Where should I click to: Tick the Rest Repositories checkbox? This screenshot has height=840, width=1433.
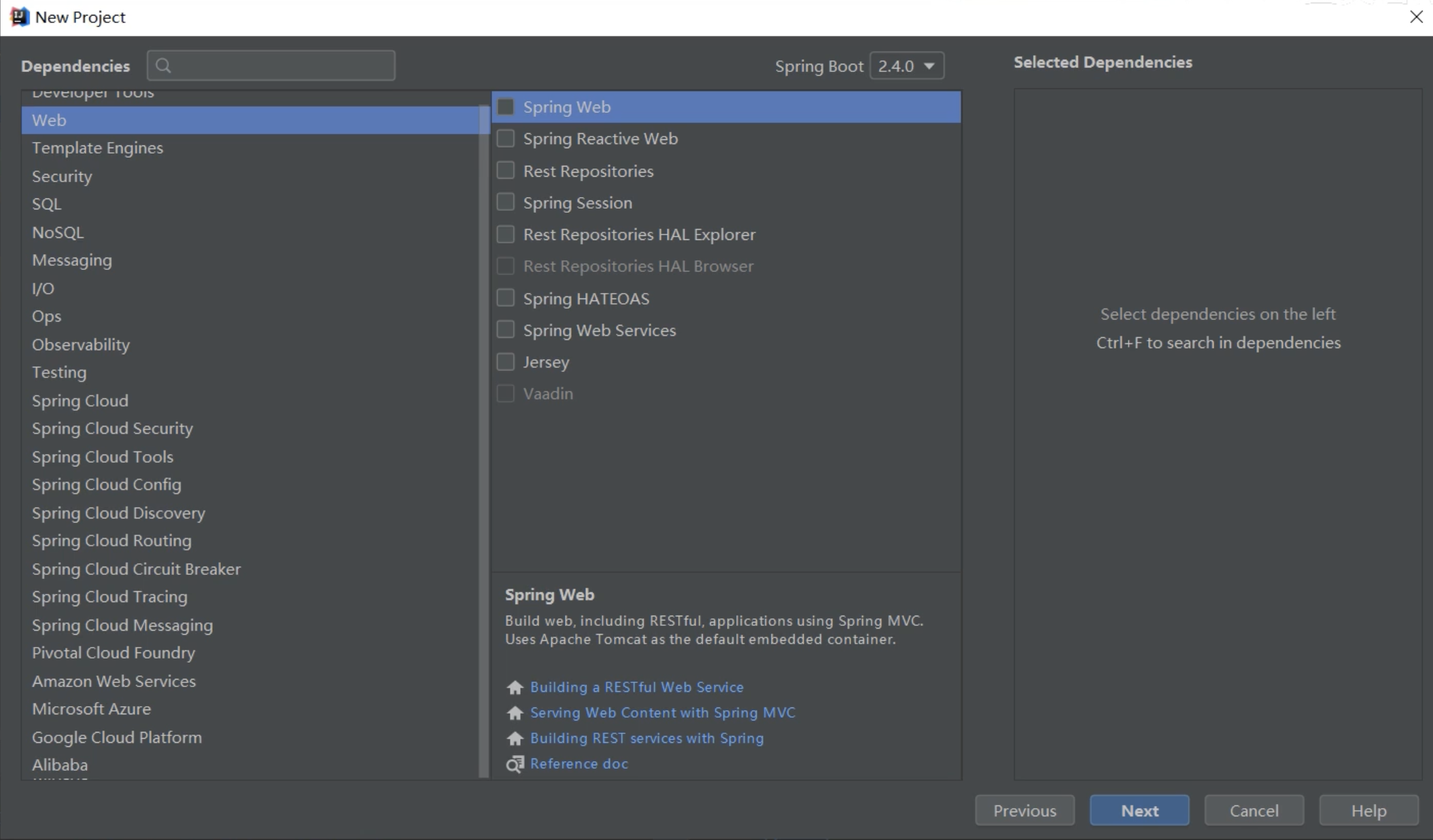tap(506, 171)
